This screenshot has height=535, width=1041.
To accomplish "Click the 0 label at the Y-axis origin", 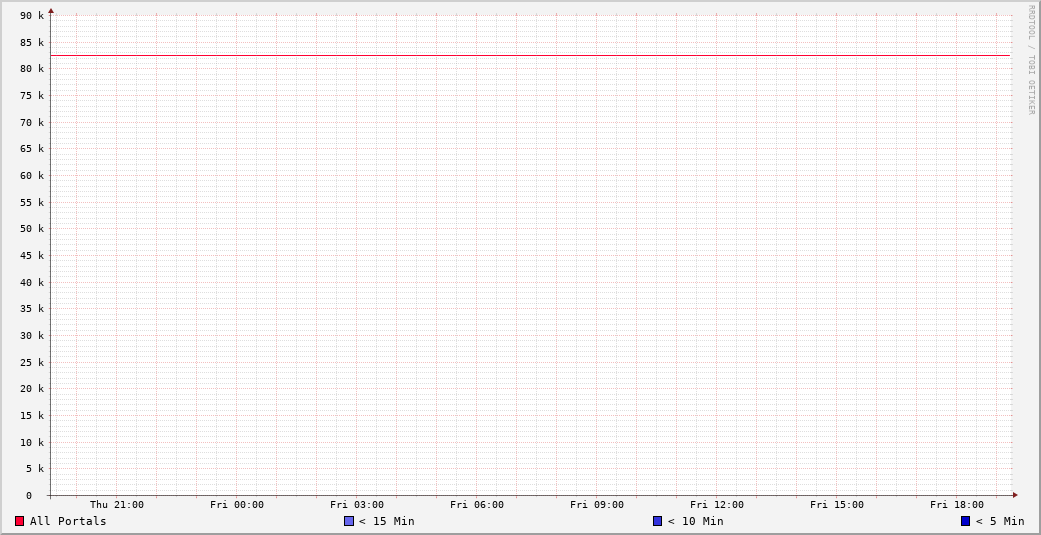I will point(29,496).
